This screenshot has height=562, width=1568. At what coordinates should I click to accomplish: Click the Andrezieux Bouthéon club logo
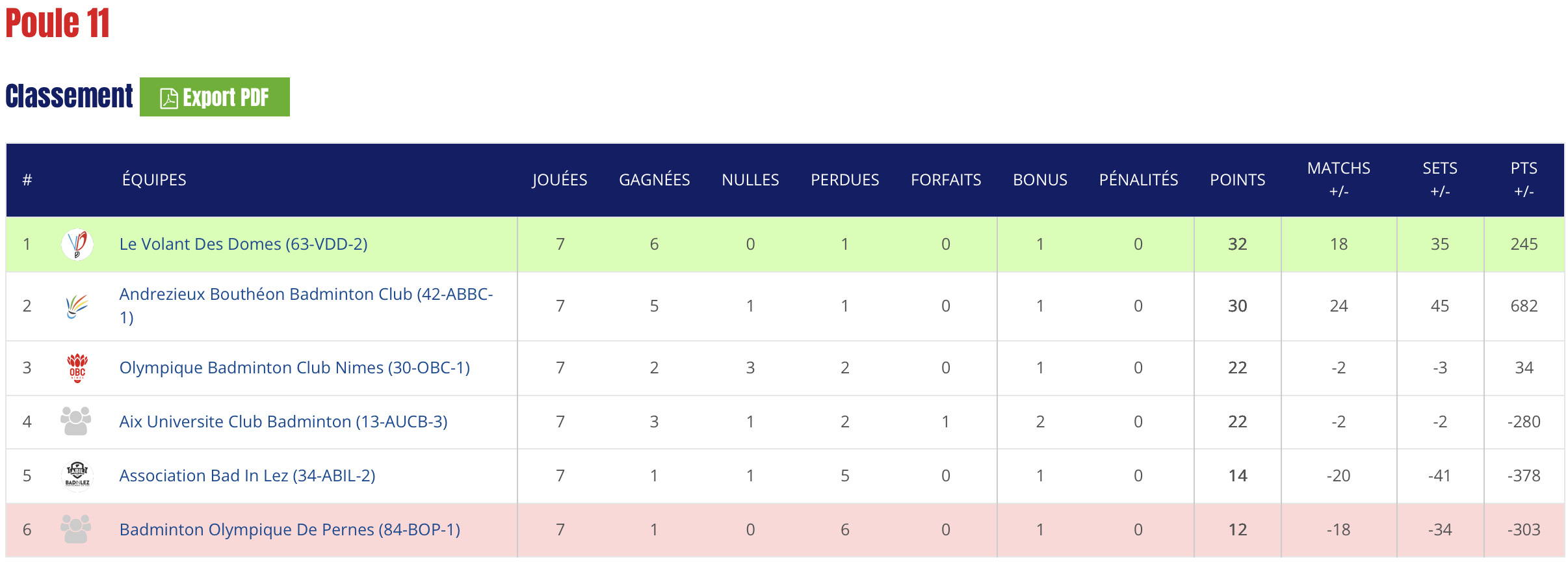click(77, 306)
